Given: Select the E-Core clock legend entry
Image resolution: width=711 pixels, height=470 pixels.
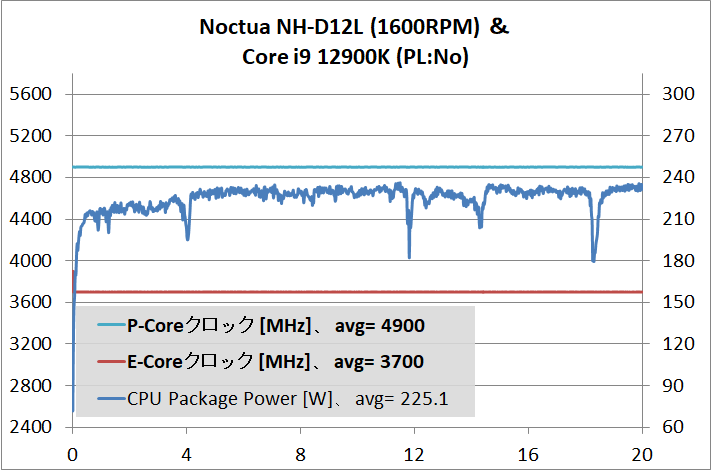Looking at the screenshot, I should tap(260, 362).
